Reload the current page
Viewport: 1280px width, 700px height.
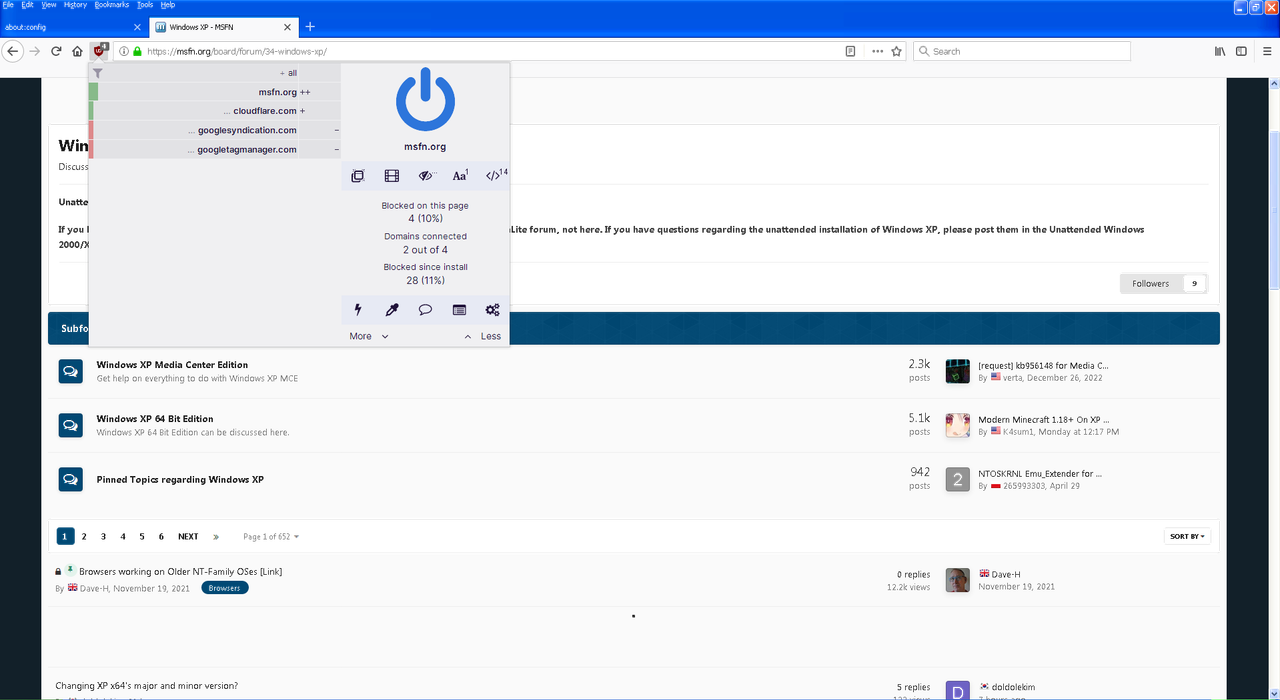(56, 51)
